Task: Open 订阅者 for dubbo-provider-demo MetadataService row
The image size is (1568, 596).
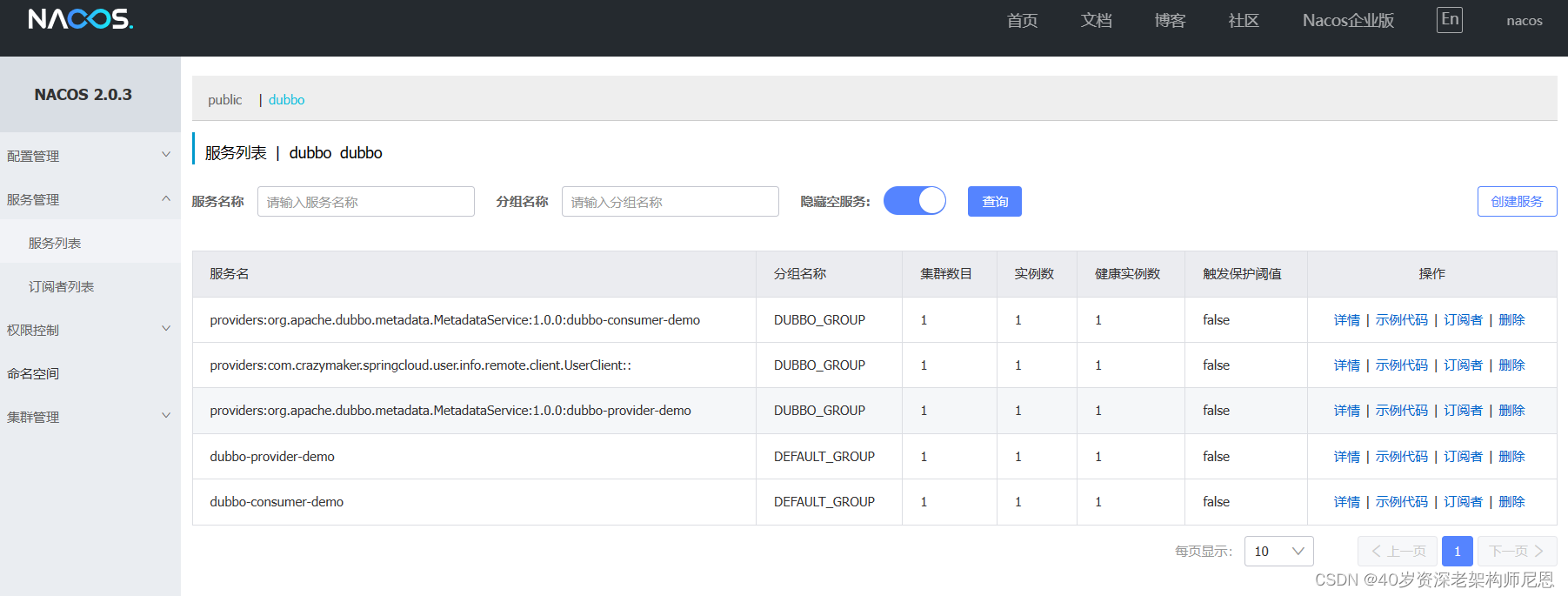Action: [1463, 411]
